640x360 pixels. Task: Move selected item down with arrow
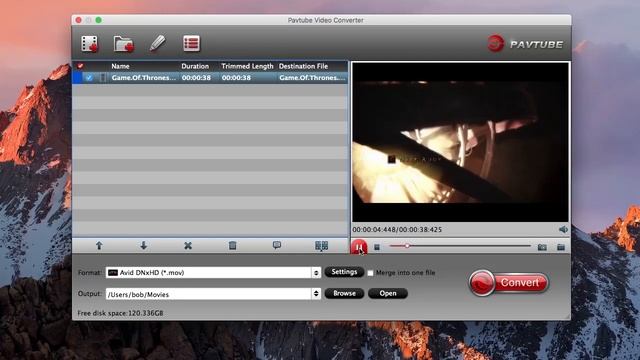143,246
